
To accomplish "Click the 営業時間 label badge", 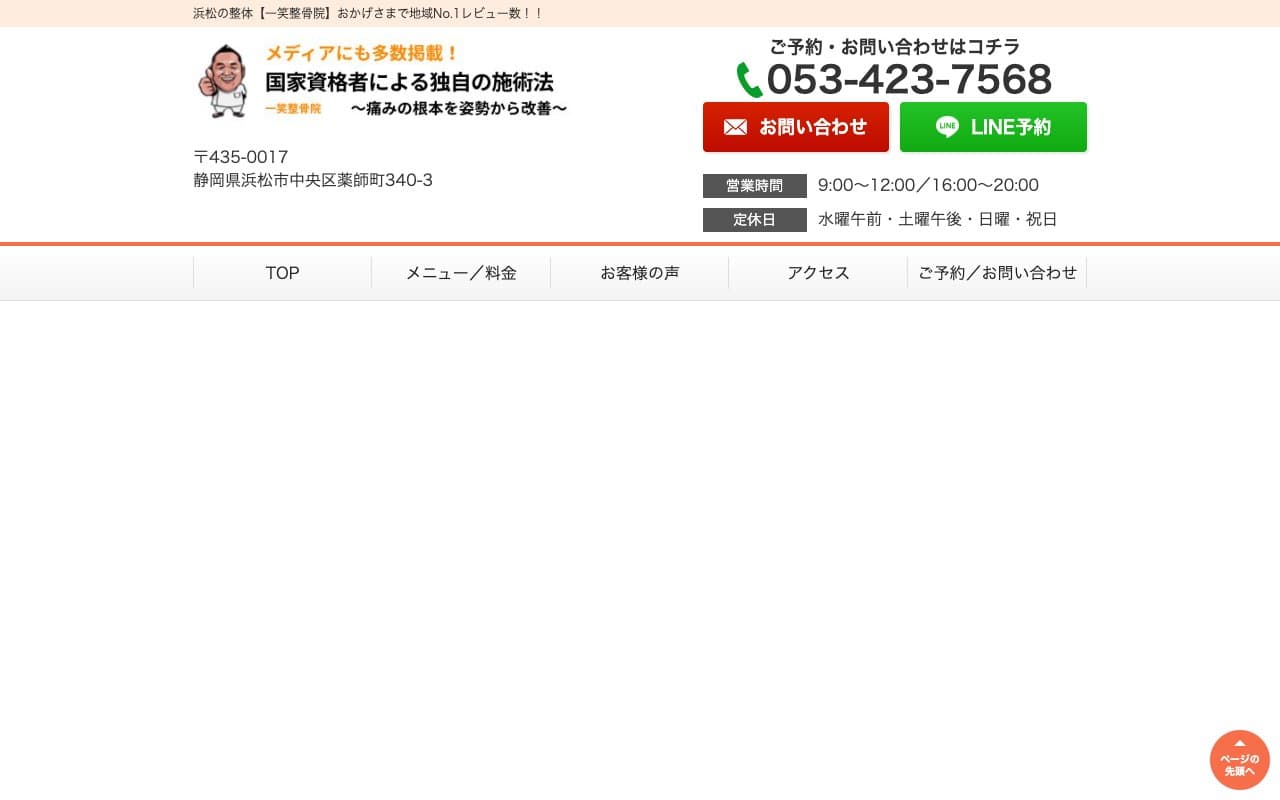I will coord(754,186).
